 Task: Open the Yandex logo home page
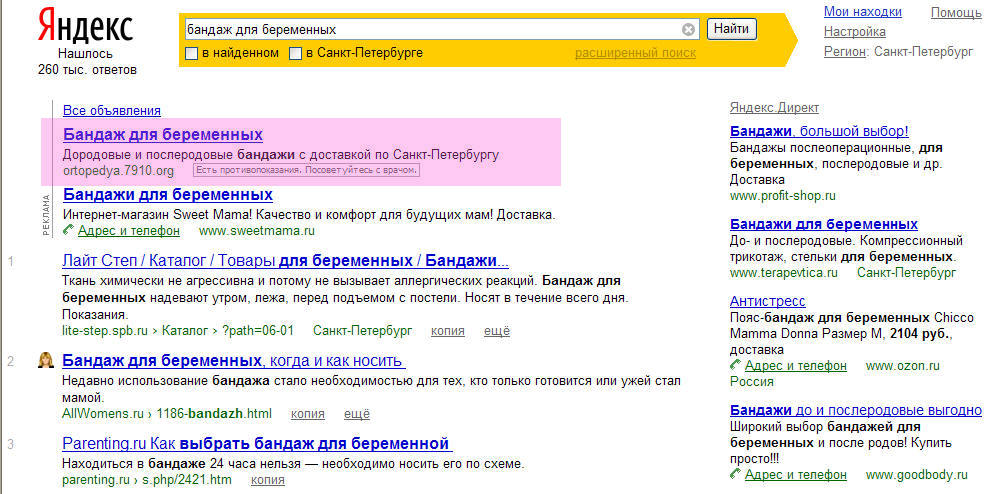tap(86, 25)
